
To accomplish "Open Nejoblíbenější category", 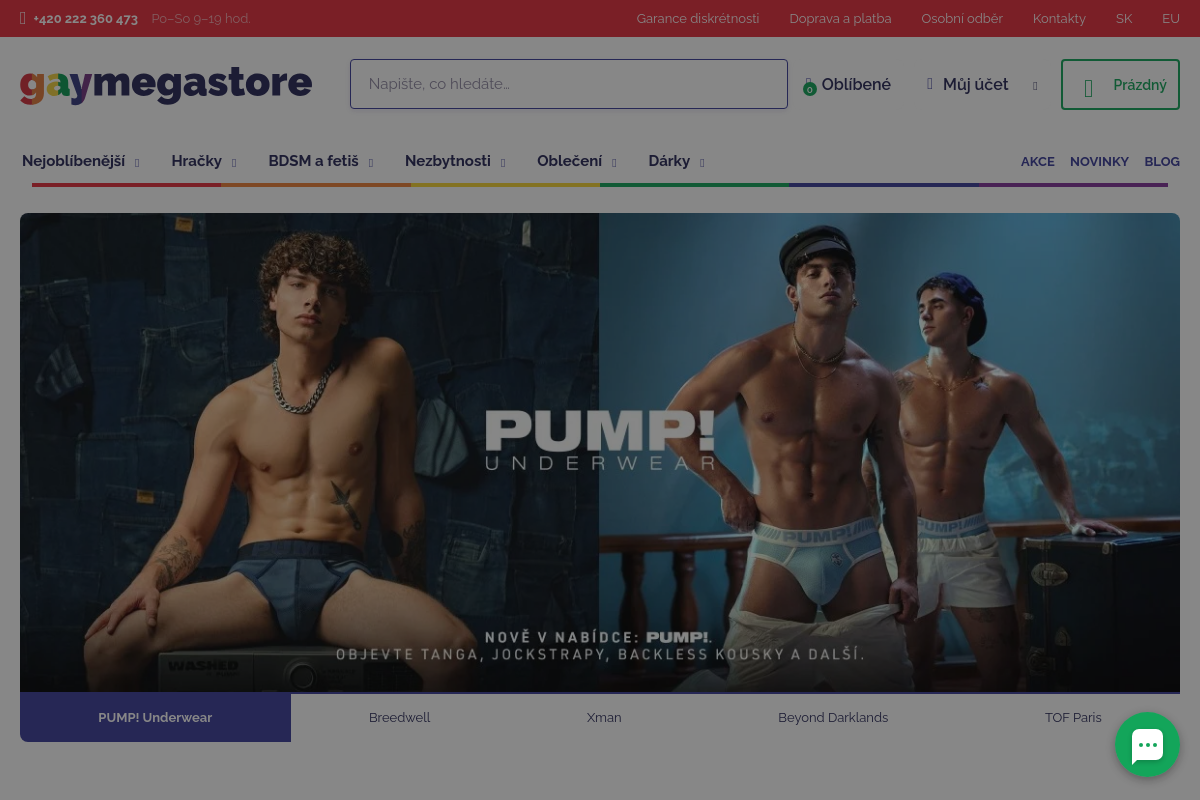I will 73,161.
